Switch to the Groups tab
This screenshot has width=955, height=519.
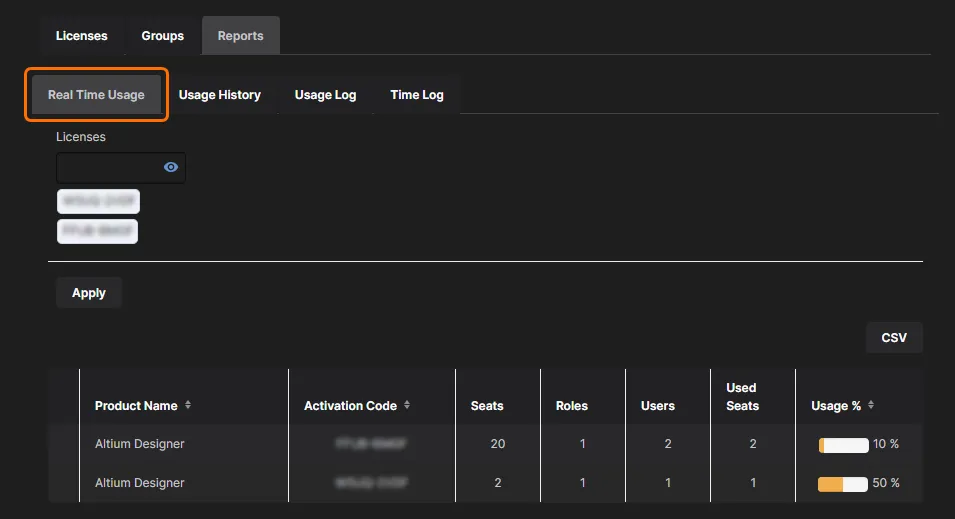pos(163,36)
